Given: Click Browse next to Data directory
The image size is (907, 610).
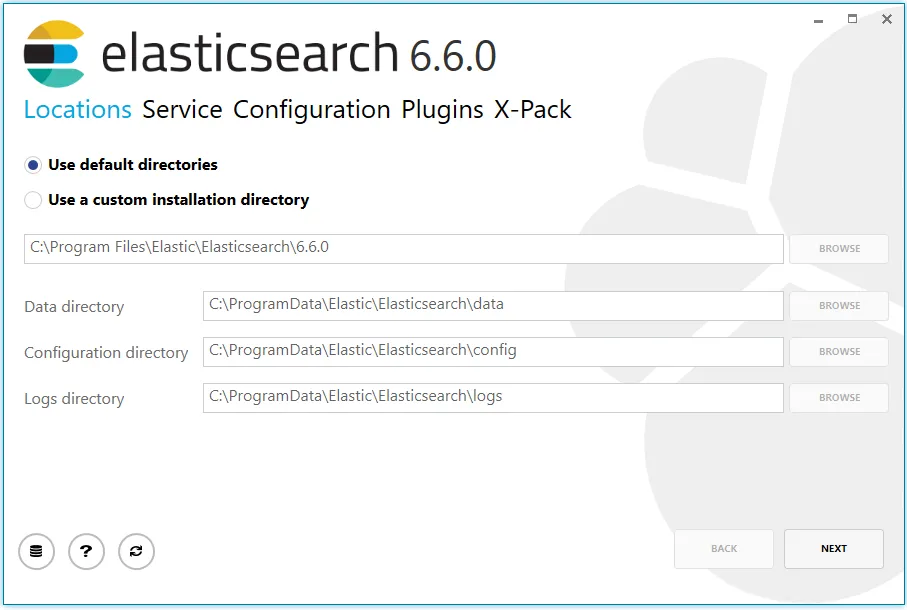Looking at the screenshot, I should click(x=838, y=306).
